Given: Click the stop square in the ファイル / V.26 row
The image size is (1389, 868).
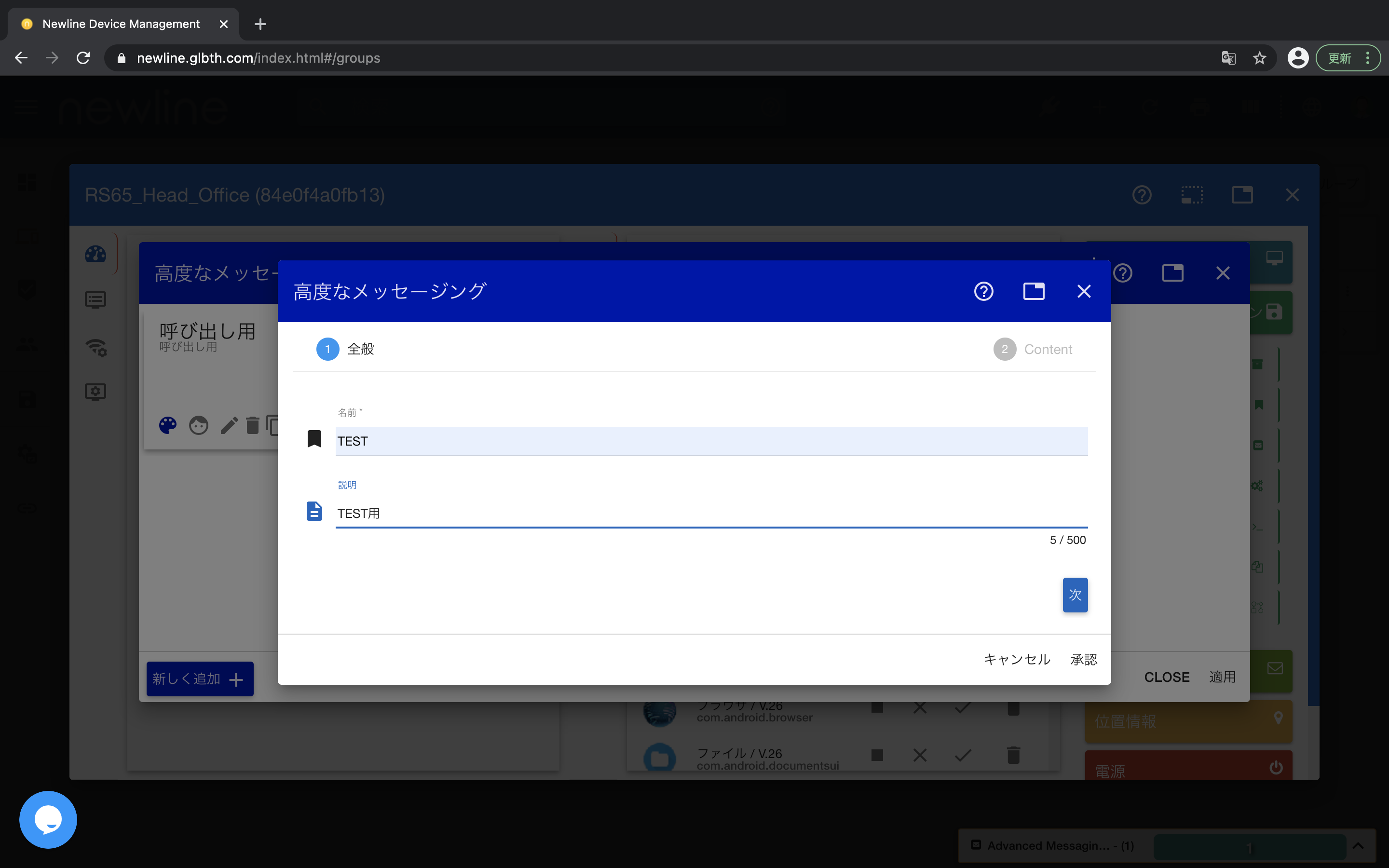Looking at the screenshot, I should click(876, 755).
